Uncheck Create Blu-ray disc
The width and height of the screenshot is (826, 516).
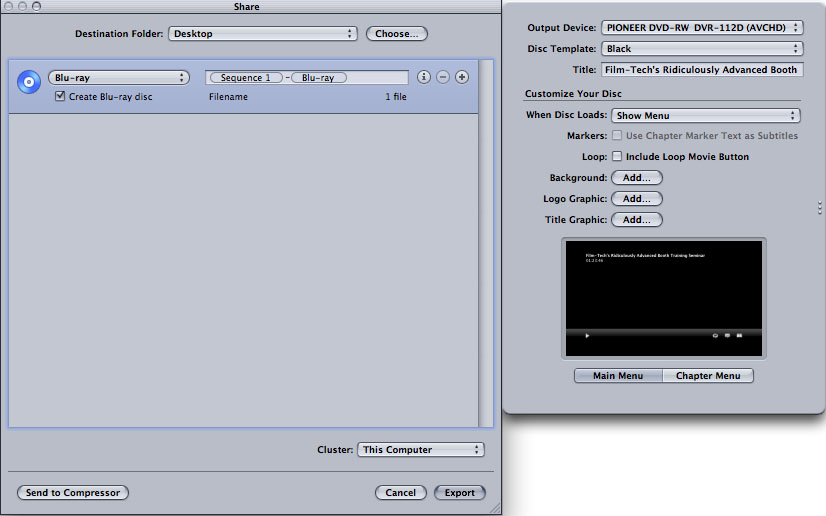60,96
